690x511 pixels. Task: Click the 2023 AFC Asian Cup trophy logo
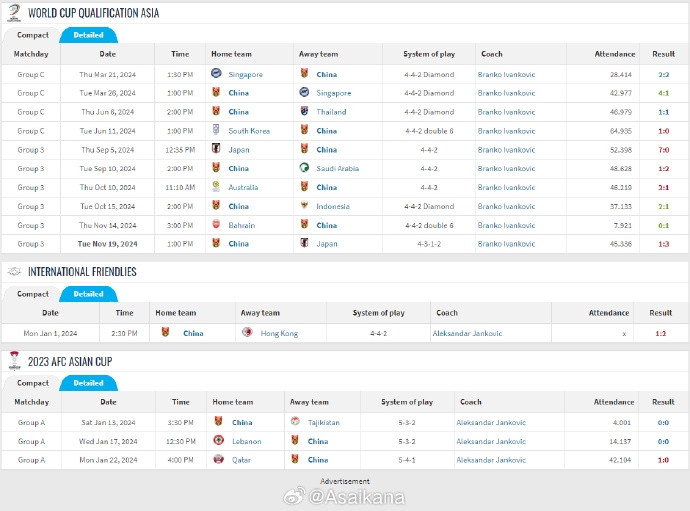pos(14,361)
